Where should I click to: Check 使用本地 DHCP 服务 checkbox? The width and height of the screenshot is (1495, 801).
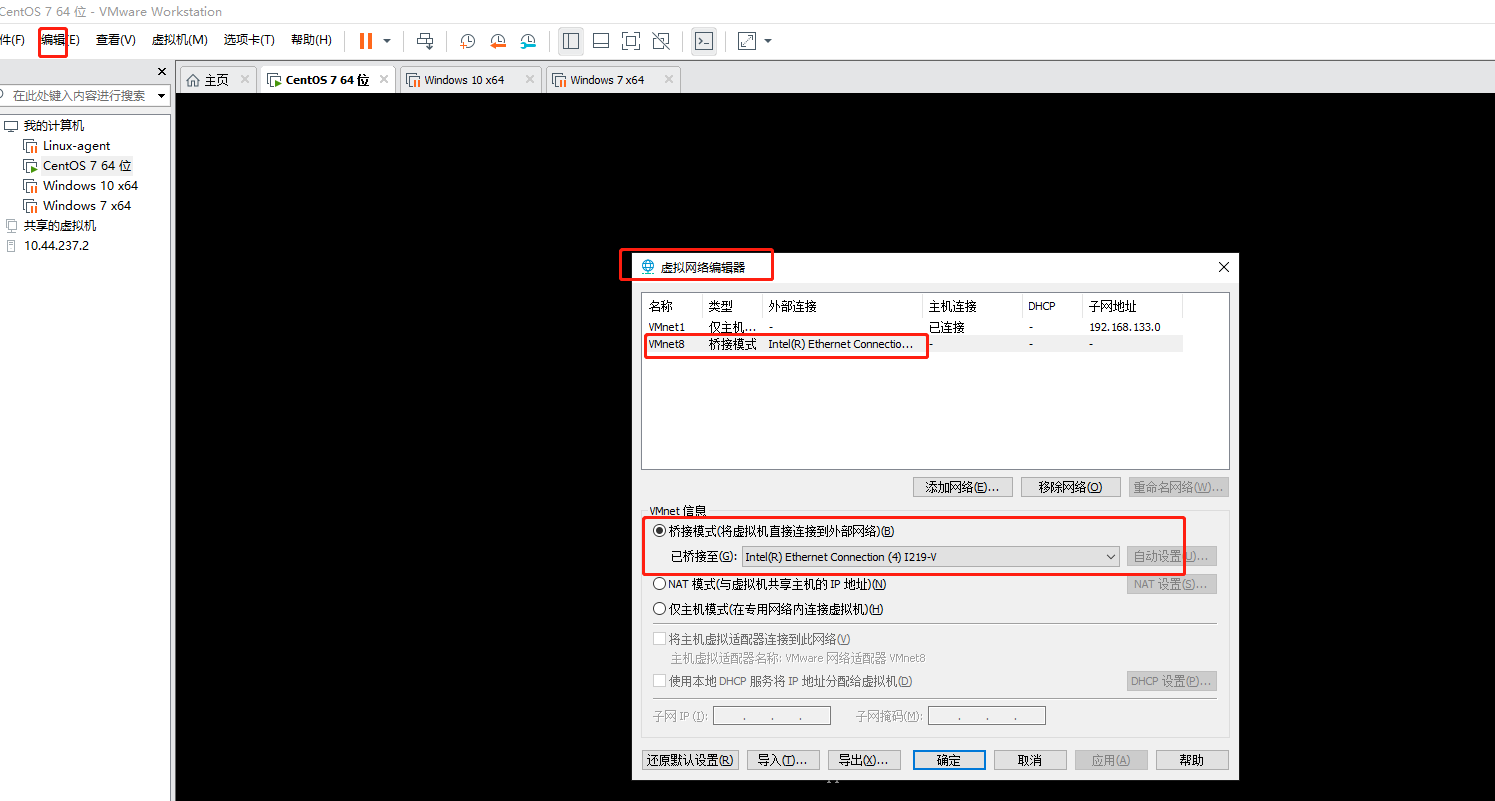(x=659, y=681)
